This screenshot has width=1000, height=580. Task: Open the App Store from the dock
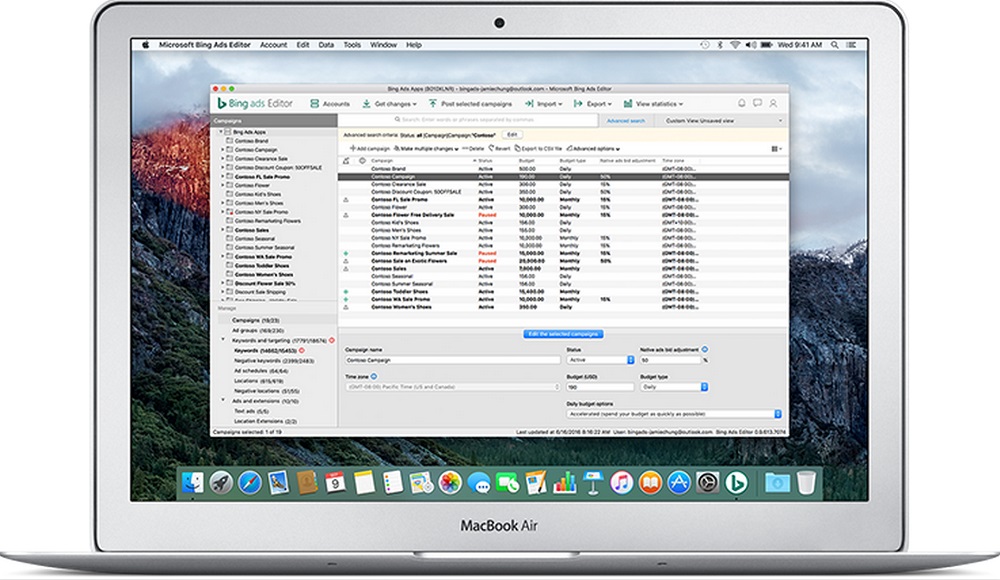(679, 483)
